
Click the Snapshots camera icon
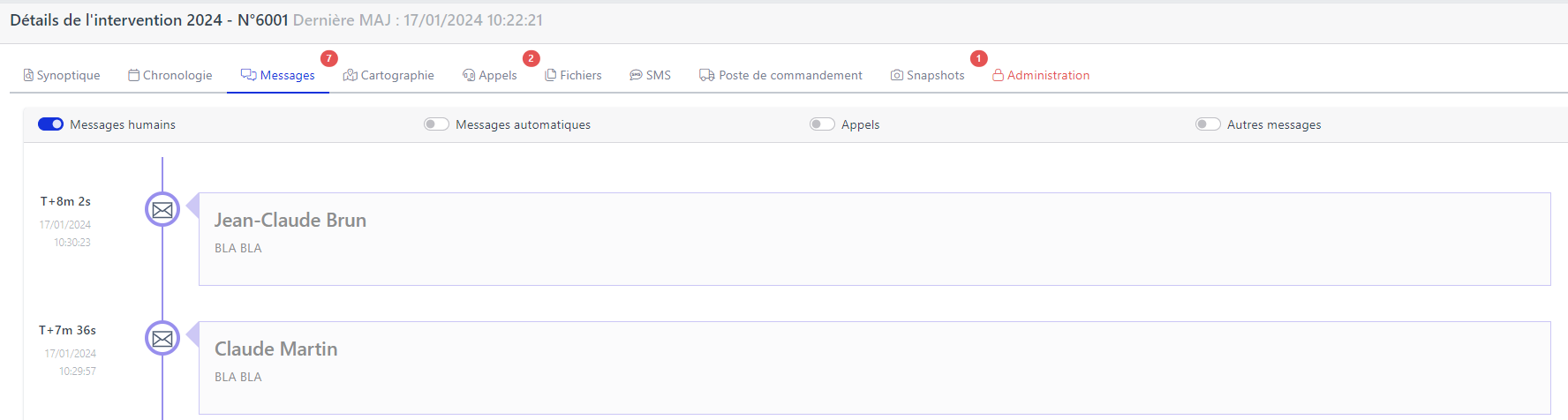click(897, 75)
